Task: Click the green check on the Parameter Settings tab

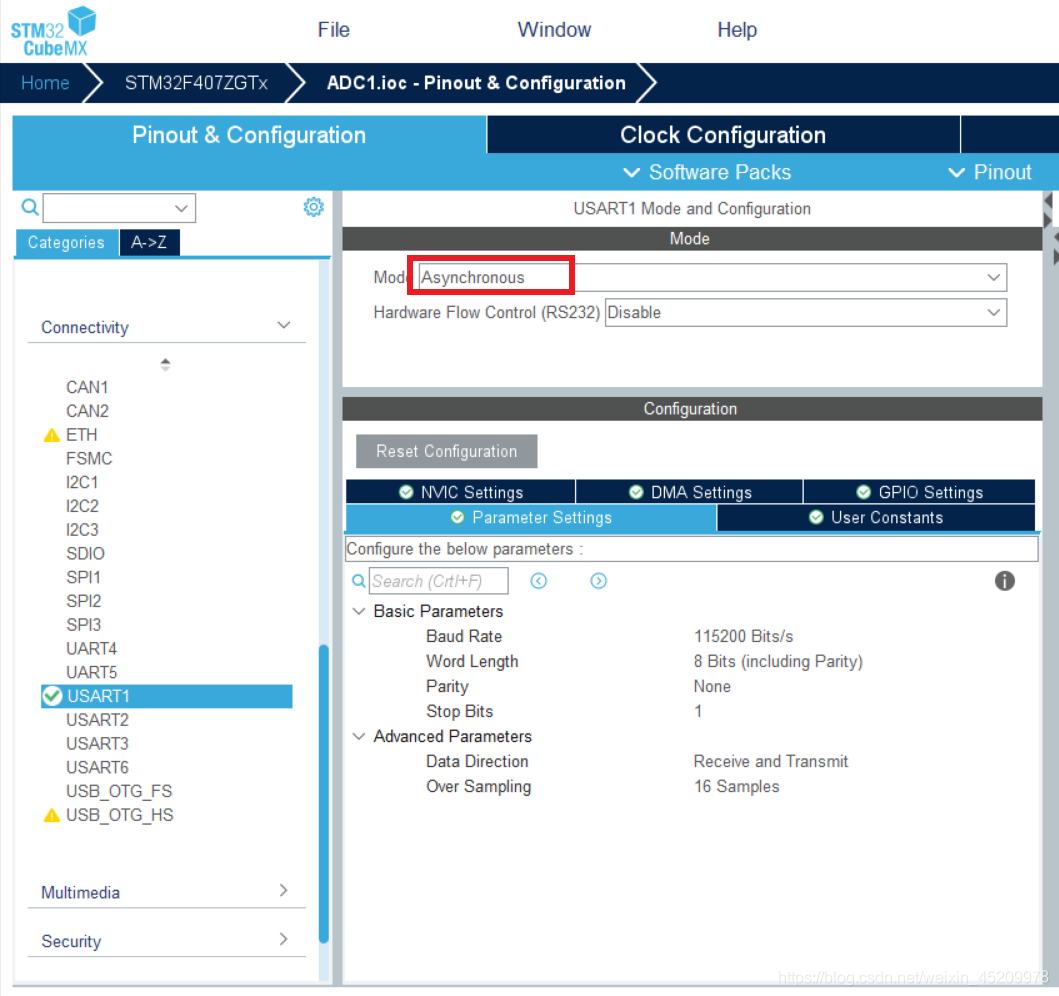Action: (457, 517)
